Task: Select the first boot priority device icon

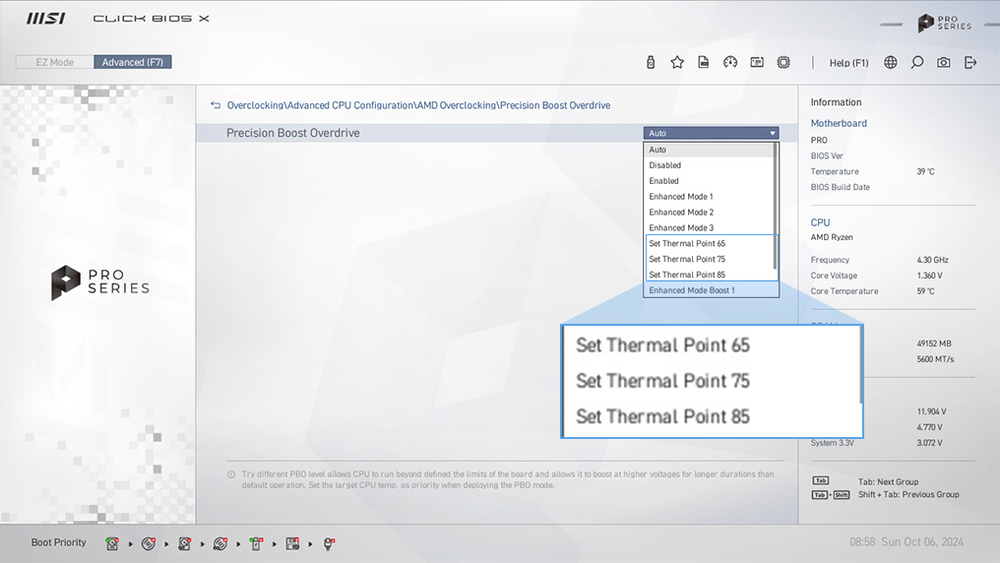Action: tap(113, 543)
